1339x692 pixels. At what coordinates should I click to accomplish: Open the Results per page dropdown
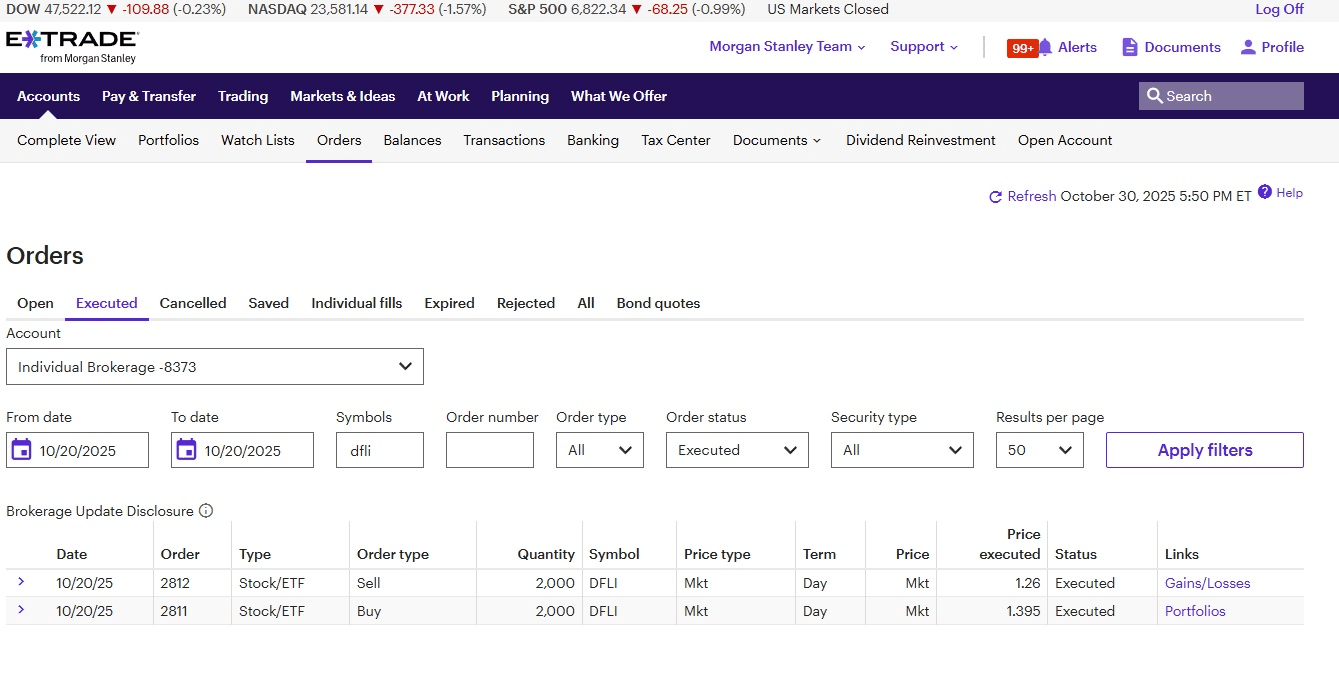1039,450
